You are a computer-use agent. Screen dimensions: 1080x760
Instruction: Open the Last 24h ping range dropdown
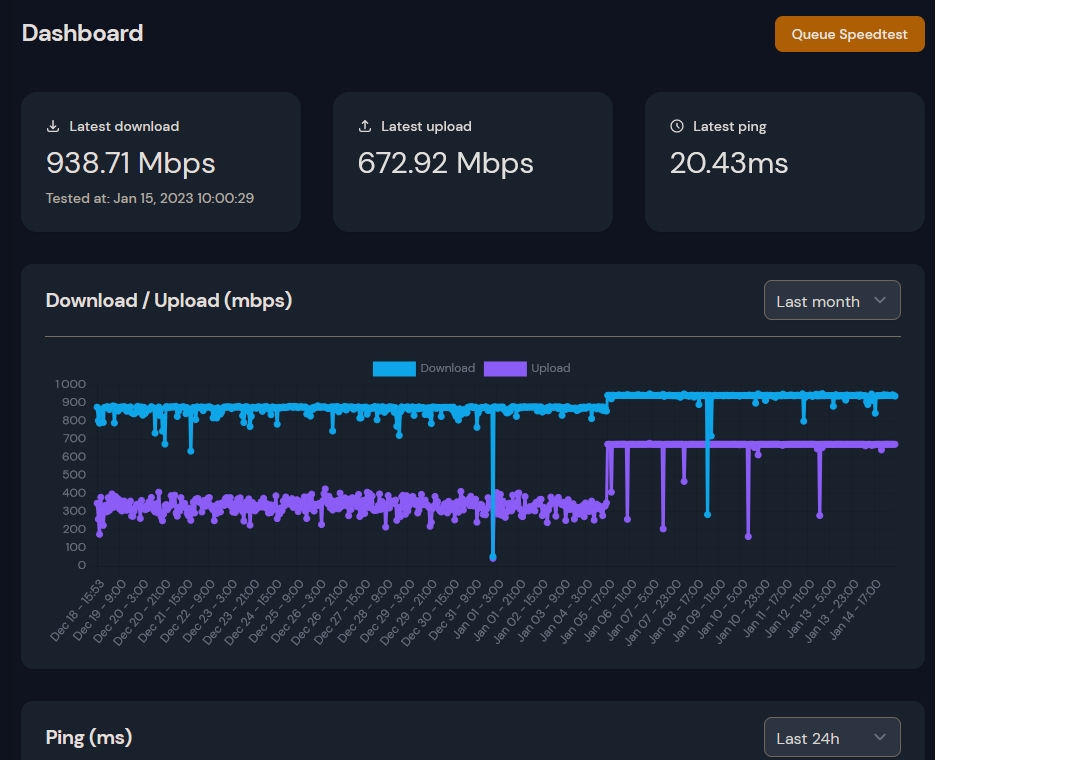pos(831,737)
